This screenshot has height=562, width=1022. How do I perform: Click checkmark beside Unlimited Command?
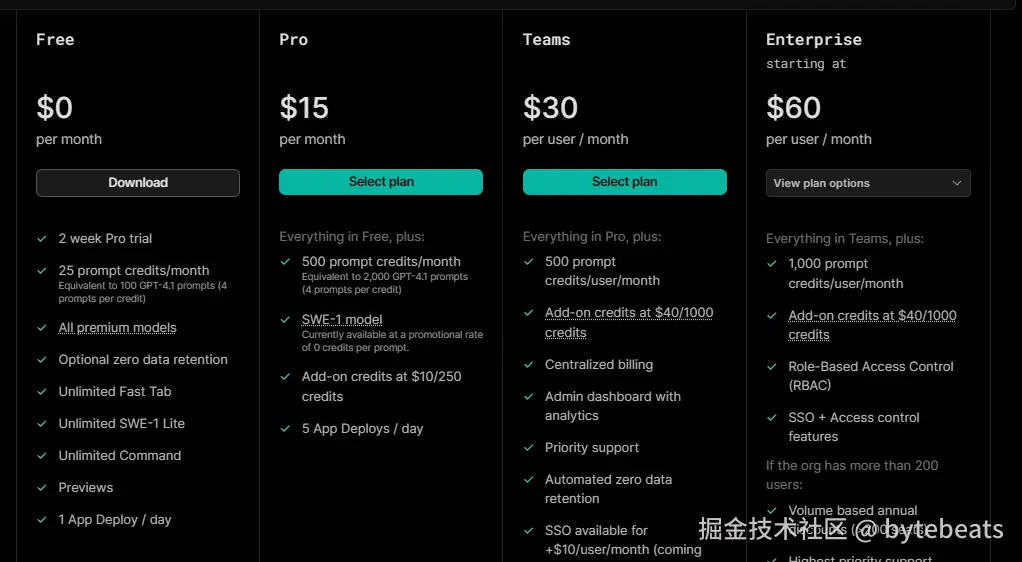click(x=42, y=456)
